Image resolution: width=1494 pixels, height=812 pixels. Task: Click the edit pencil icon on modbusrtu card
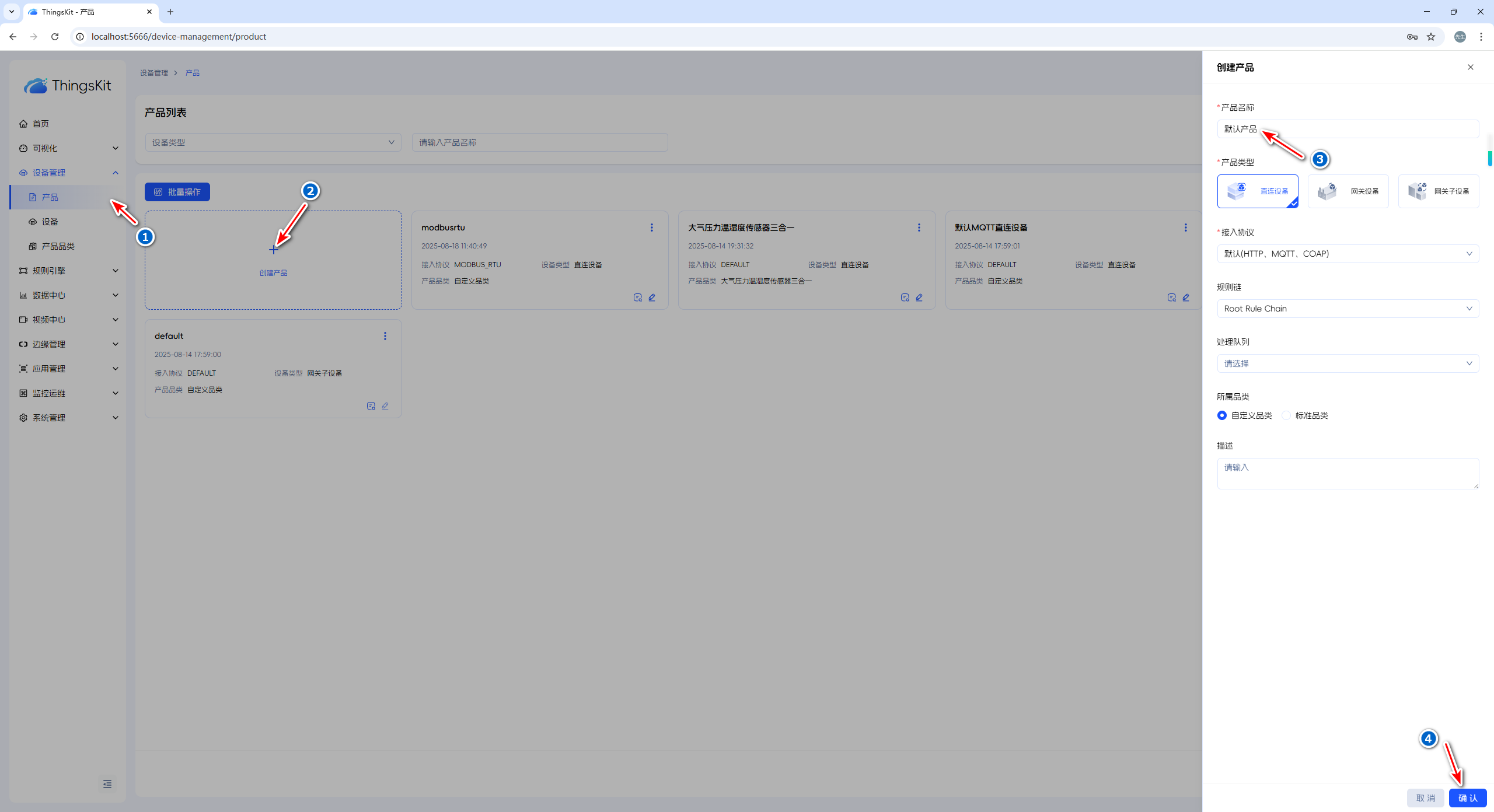(652, 297)
